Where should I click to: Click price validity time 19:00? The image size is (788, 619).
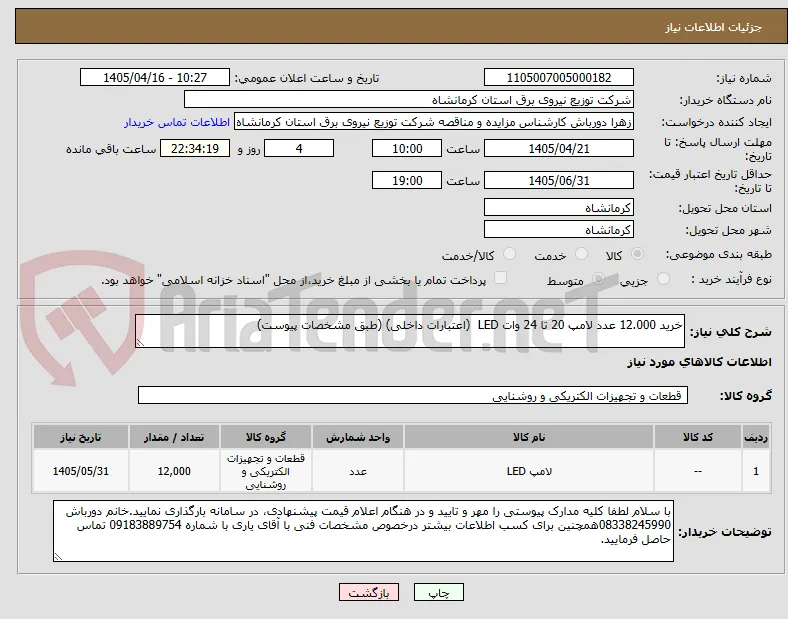pyautogui.click(x=407, y=180)
